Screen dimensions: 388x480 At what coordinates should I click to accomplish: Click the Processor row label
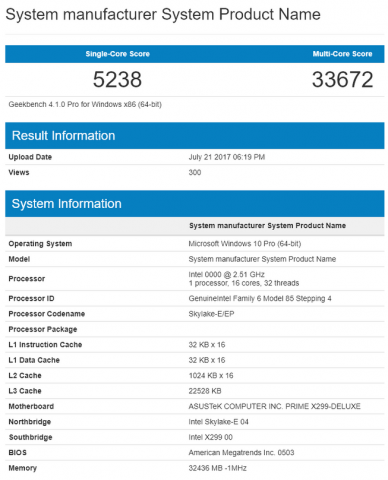27,279
